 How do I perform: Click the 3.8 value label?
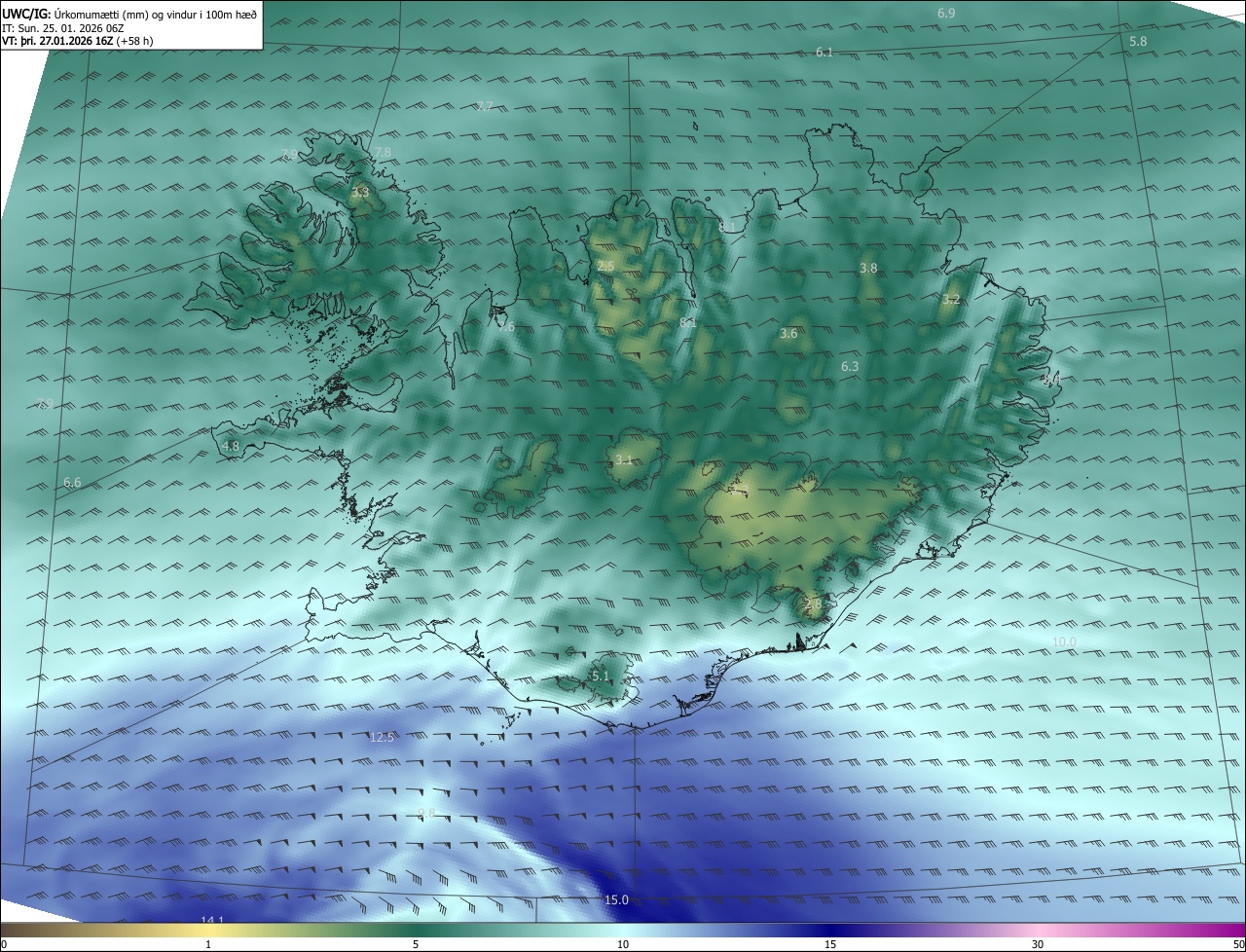(868, 268)
